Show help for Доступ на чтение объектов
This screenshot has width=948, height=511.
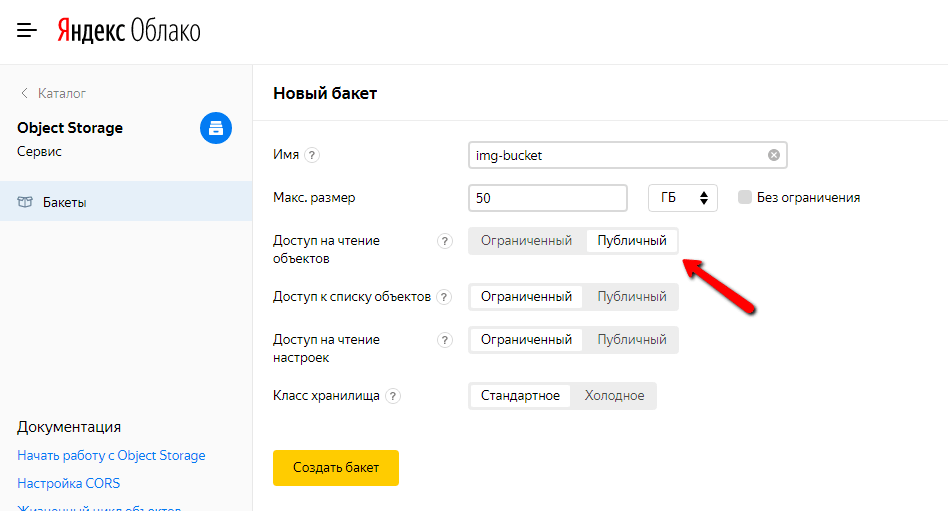click(x=445, y=241)
